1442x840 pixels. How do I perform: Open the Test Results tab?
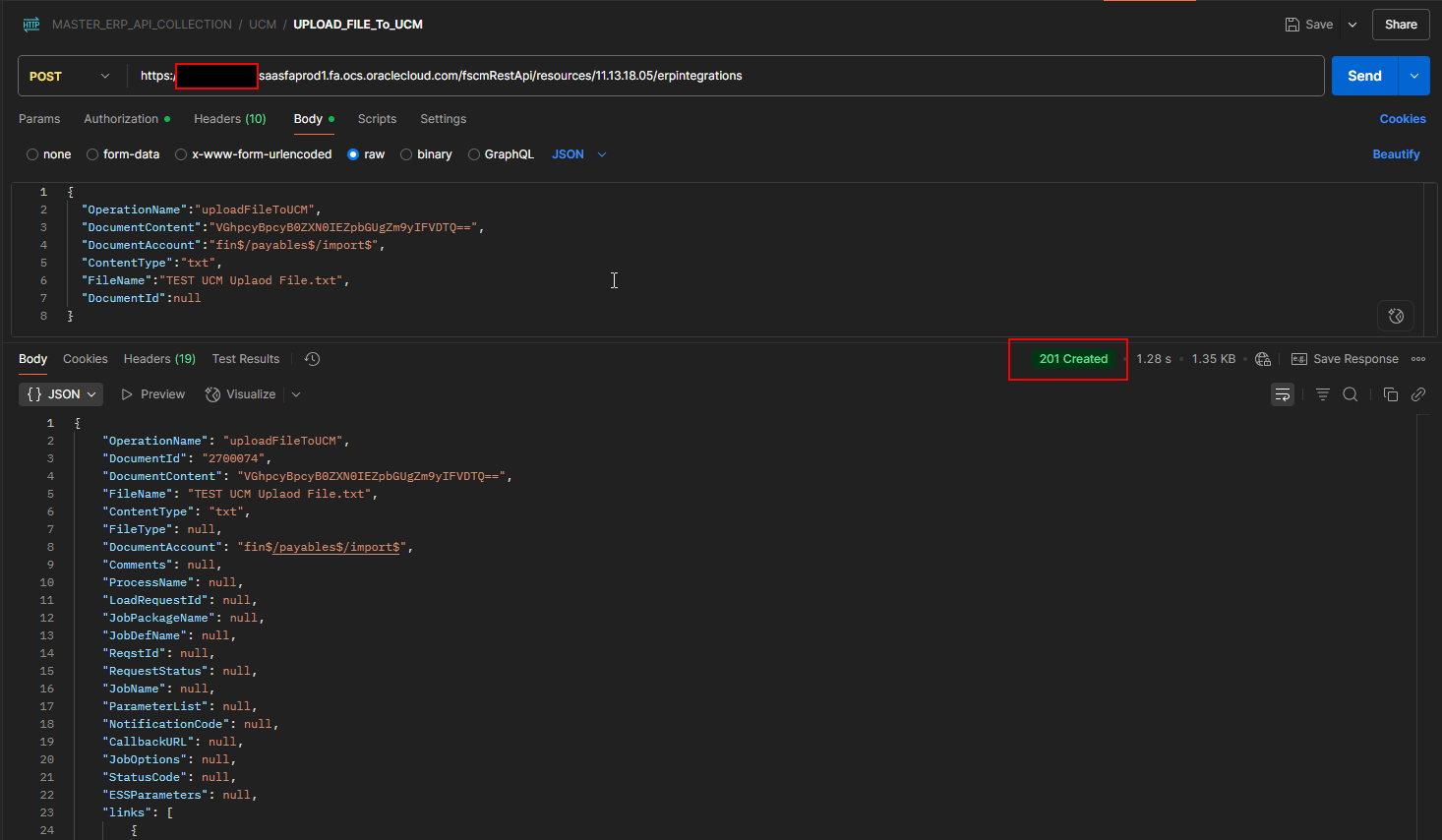(246, 359)
